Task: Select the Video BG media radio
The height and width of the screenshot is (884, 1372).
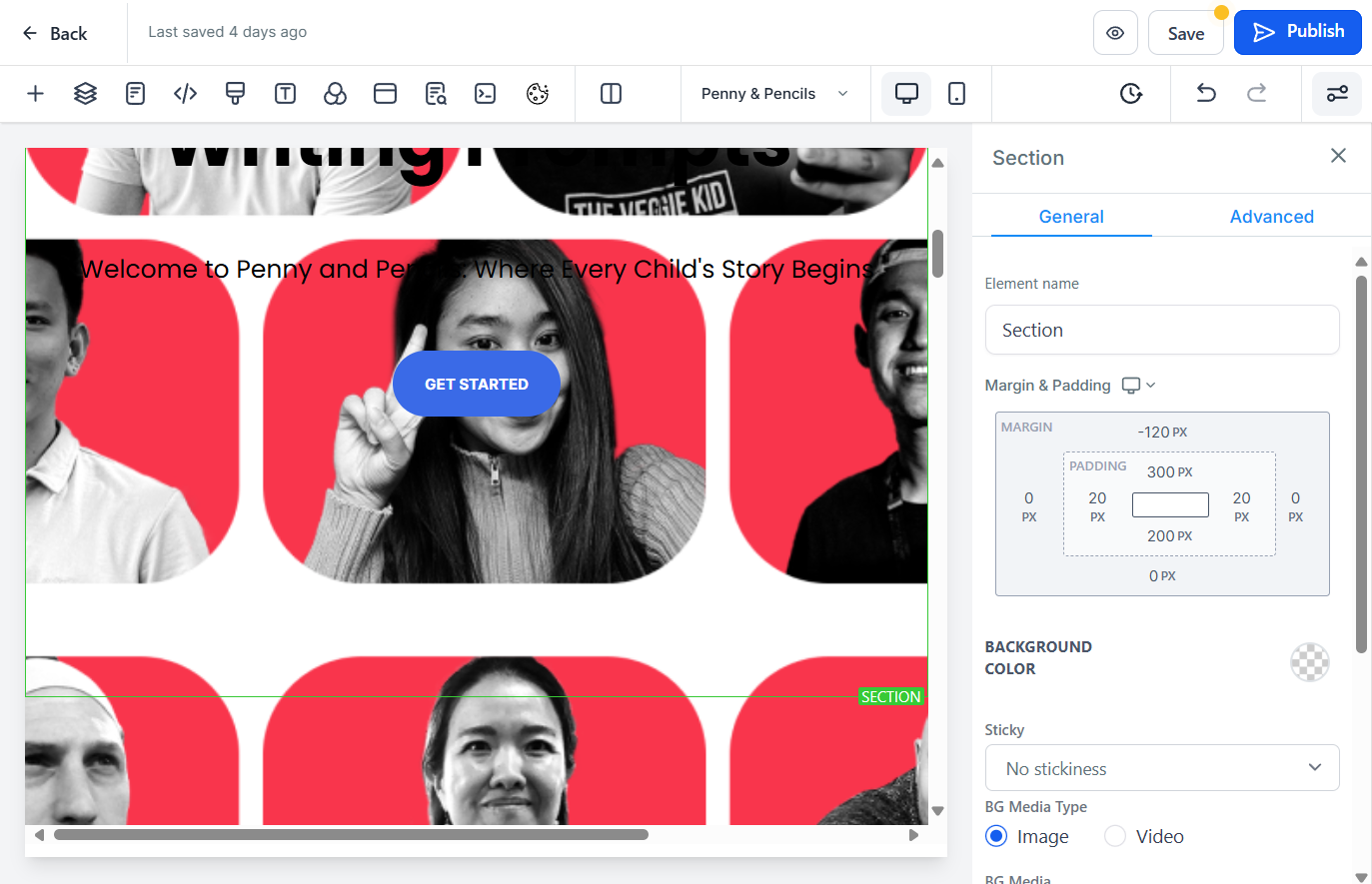Action: 1115,836
